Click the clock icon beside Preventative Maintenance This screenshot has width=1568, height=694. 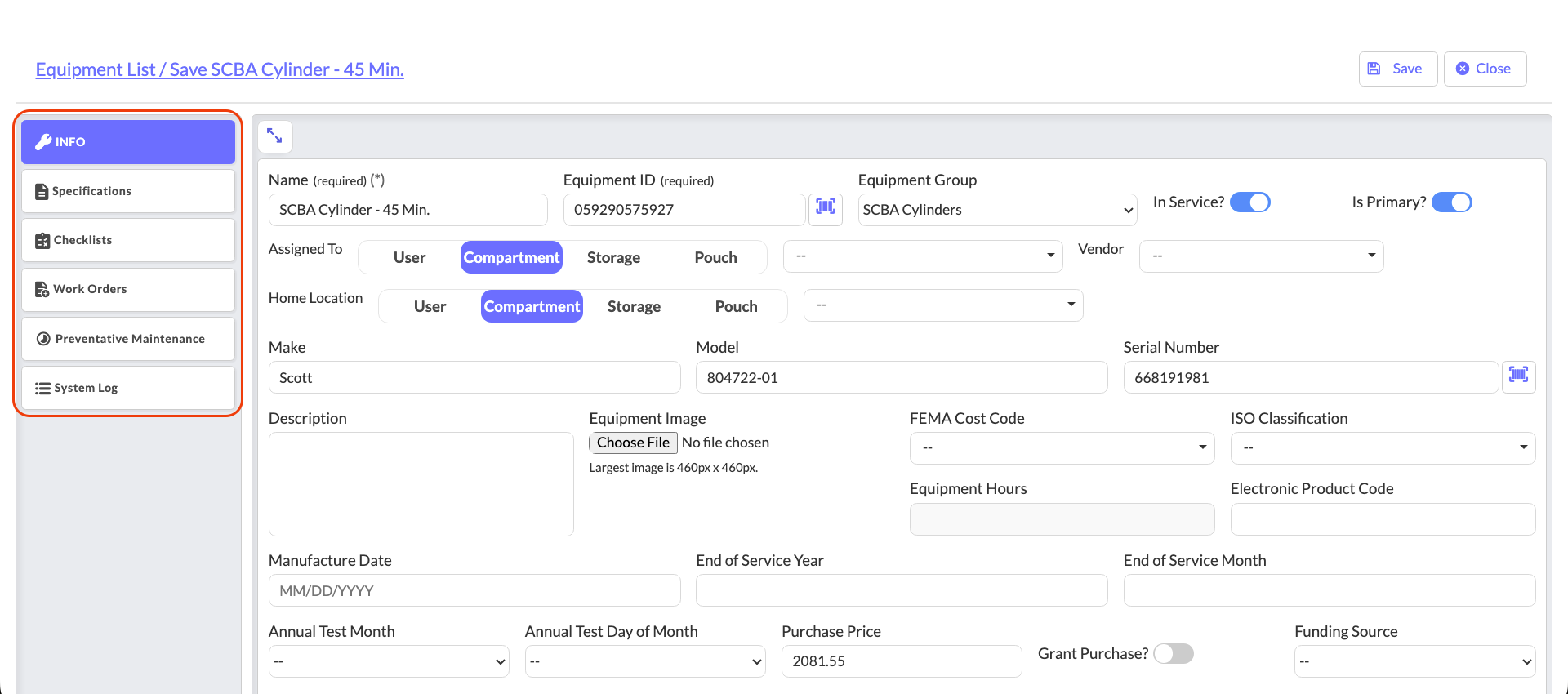[44, 339]
